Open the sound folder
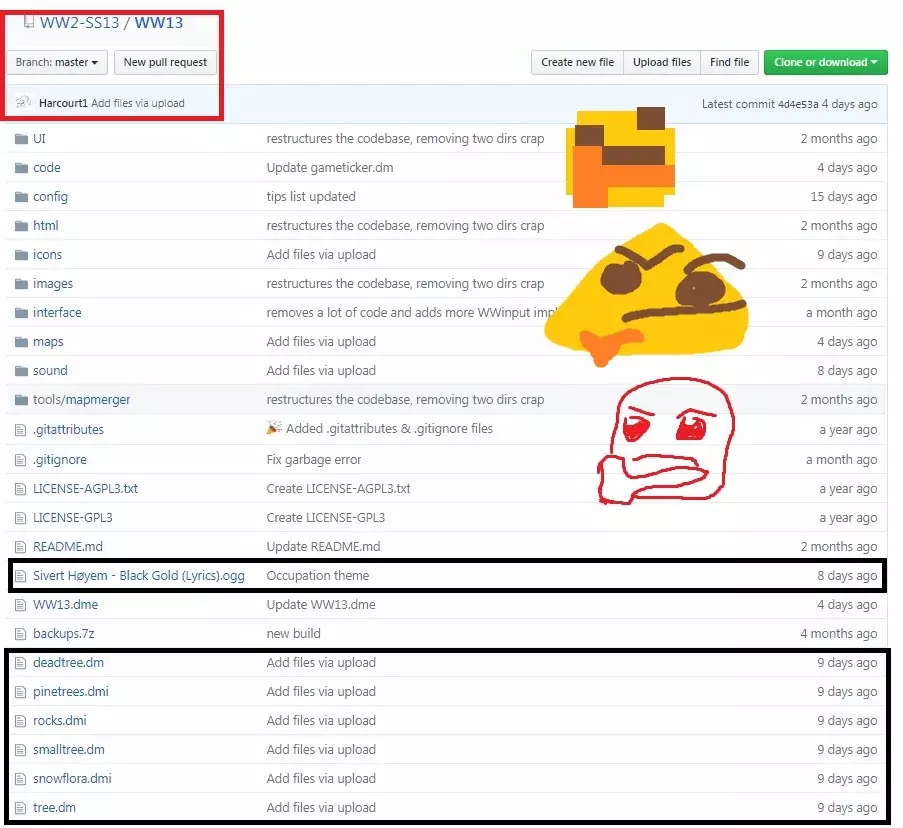The image size is (903, 828). (50, 371)
